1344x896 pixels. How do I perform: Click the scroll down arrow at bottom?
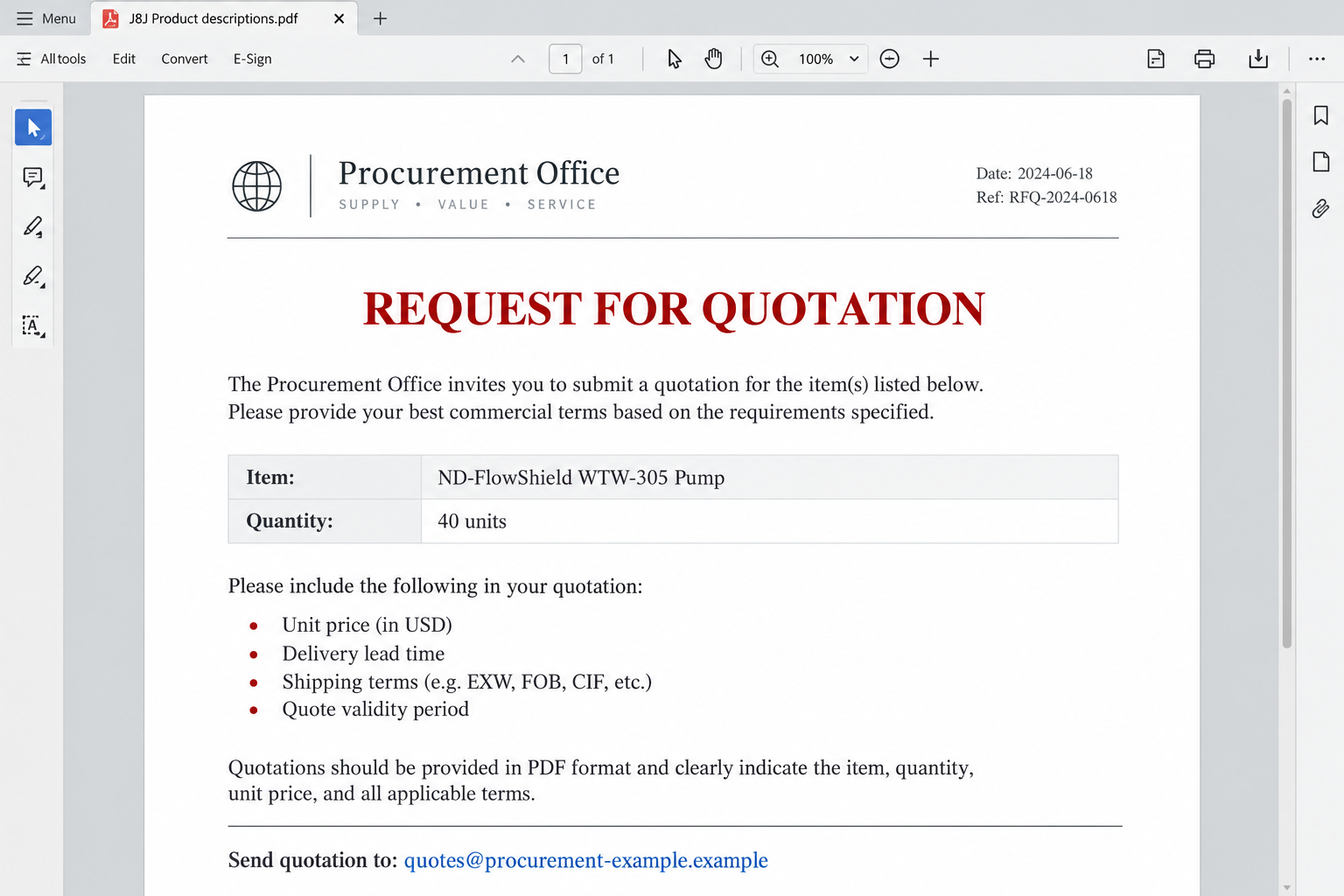tap(1287, 887)
